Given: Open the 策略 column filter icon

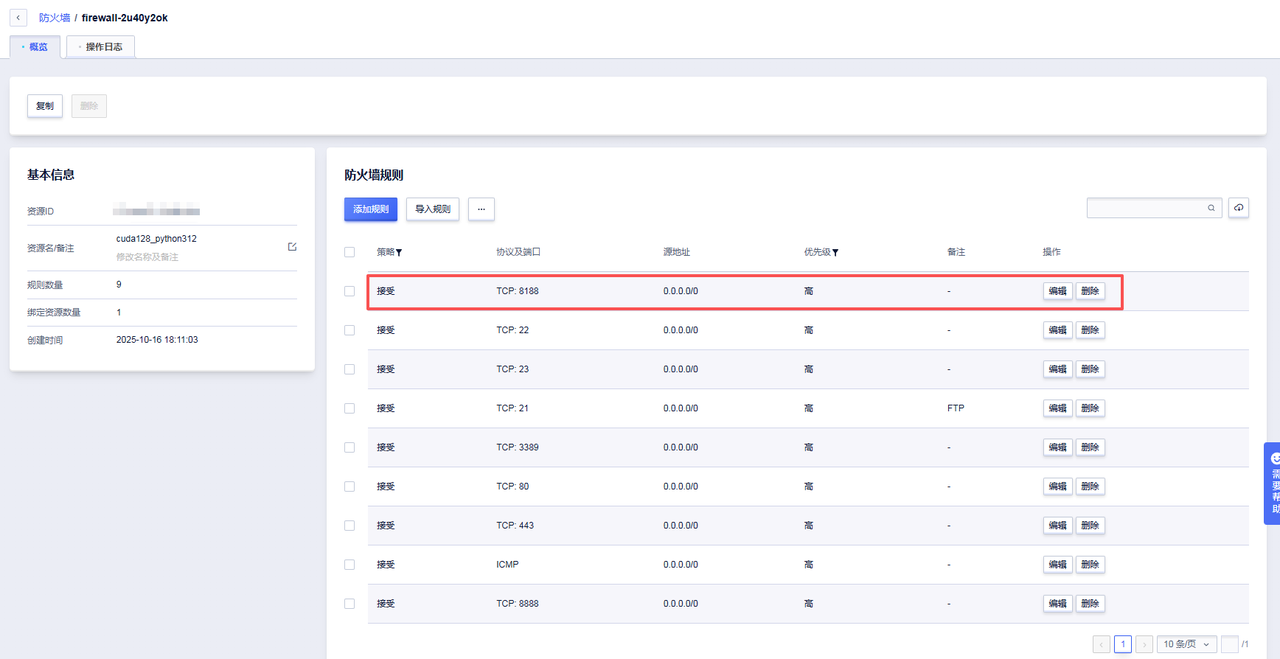Looking at the screenshot, I should click(399, 253).
